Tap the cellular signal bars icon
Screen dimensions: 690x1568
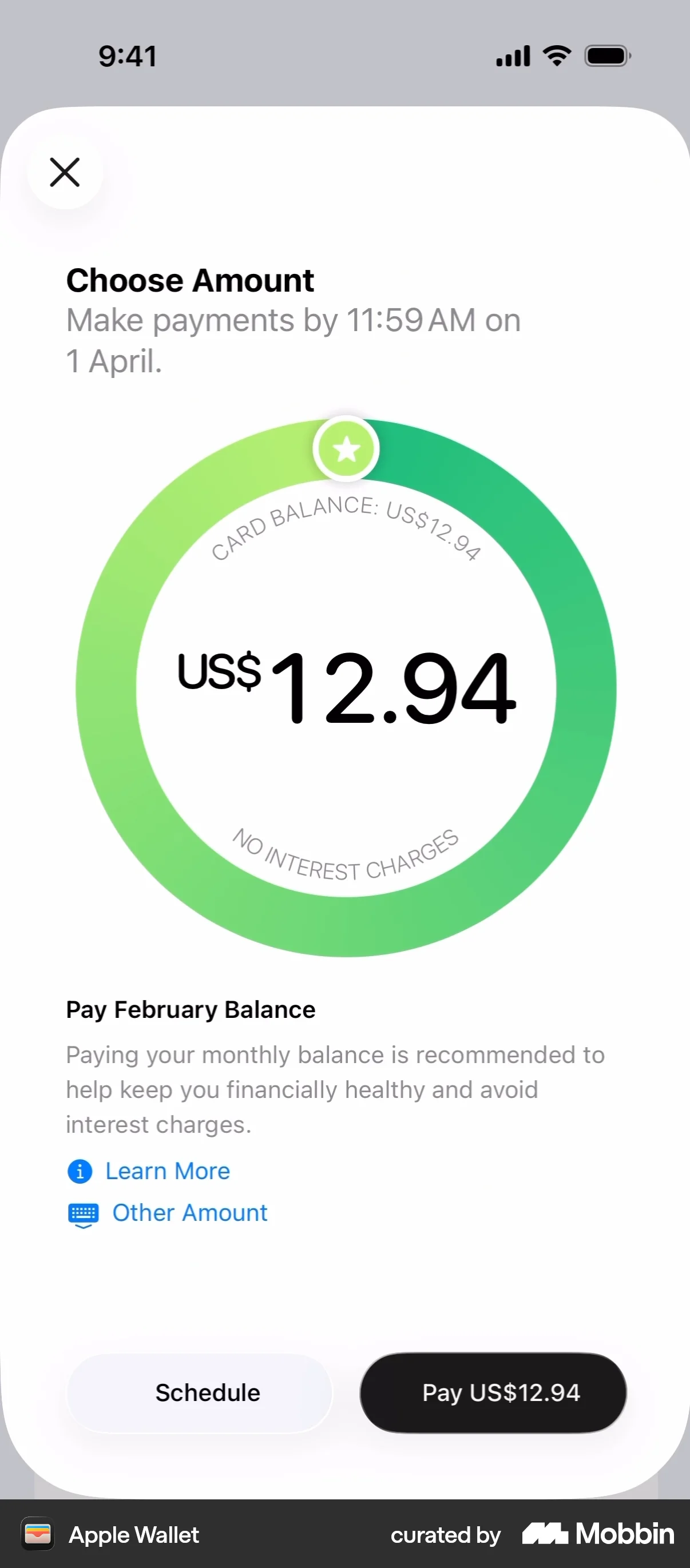coord(513,56)
